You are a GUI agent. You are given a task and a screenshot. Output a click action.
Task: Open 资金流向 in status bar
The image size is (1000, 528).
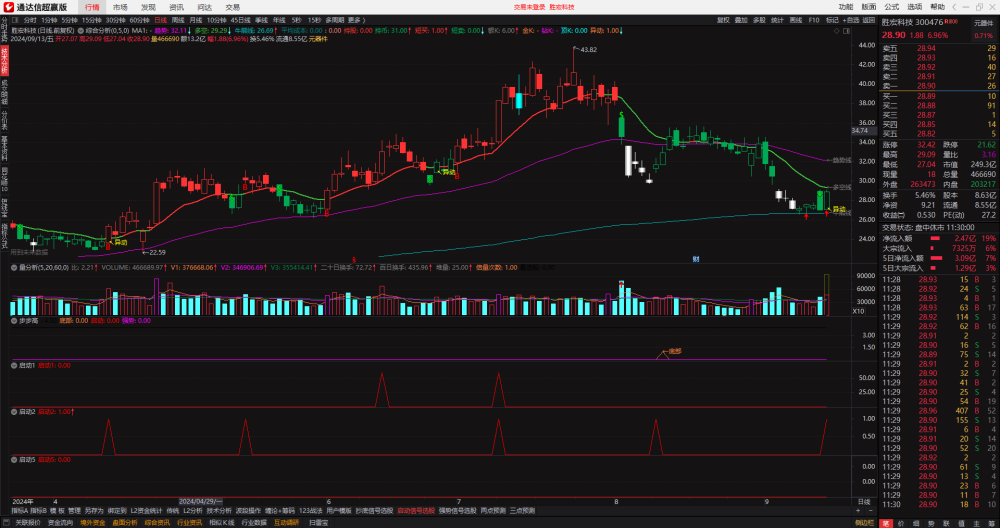[x=61, y=523]
